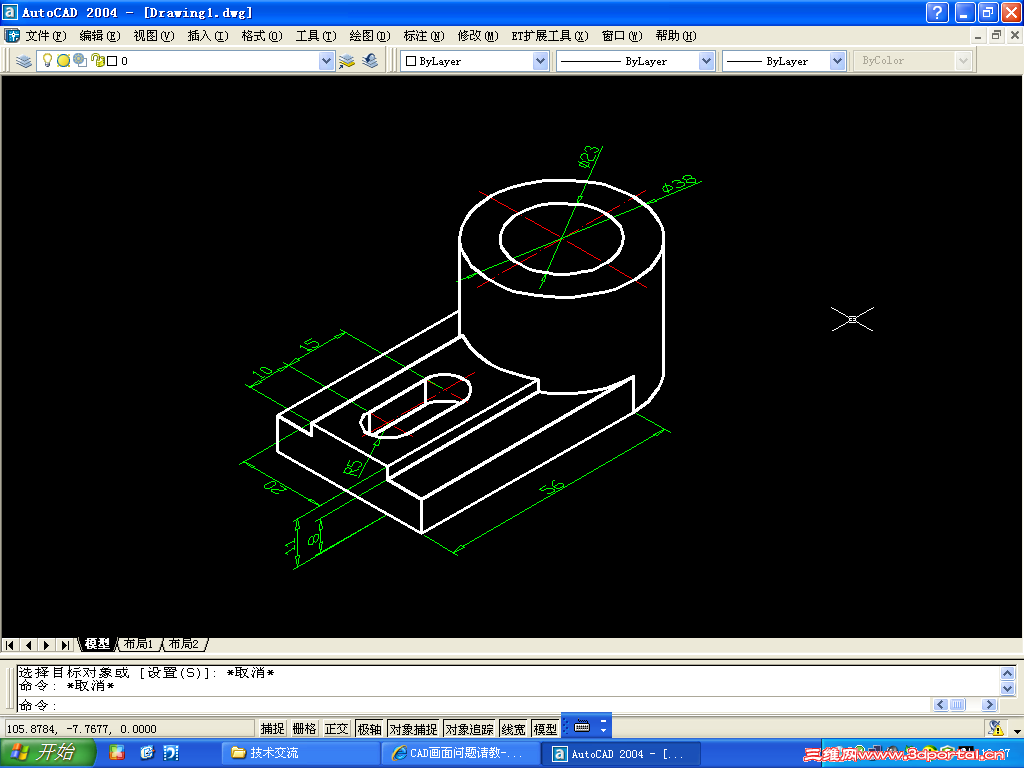Click the Layer Previous icon
Screen dimensions: 1024x768
[370, 61]
